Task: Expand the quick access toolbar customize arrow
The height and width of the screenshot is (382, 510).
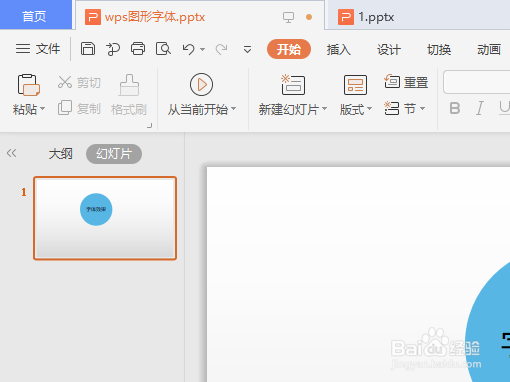Action: pyautogui.click(x=247, y=50)
